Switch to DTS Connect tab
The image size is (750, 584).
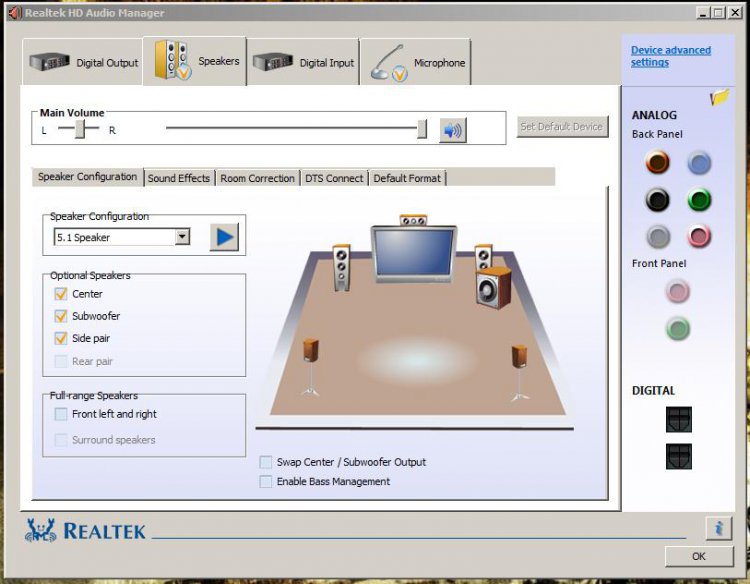pyautogui.click(x=334, y=178)
